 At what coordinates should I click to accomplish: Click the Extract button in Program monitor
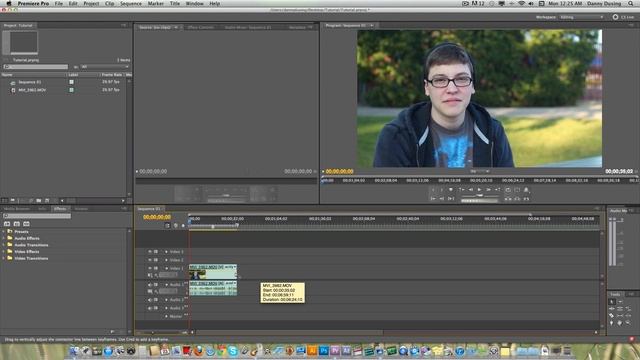coord(517,199)
